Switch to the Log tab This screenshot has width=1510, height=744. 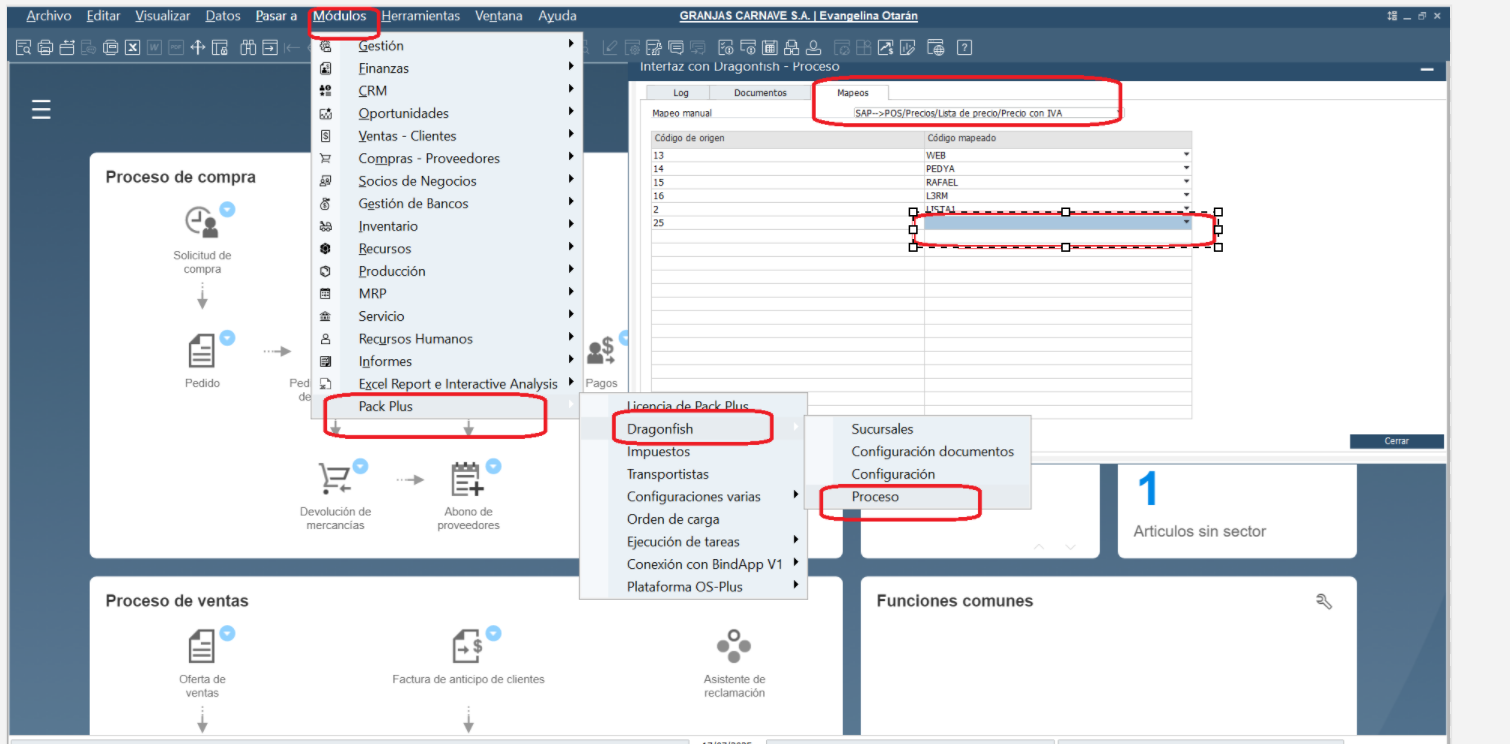(x=681, y=93)
